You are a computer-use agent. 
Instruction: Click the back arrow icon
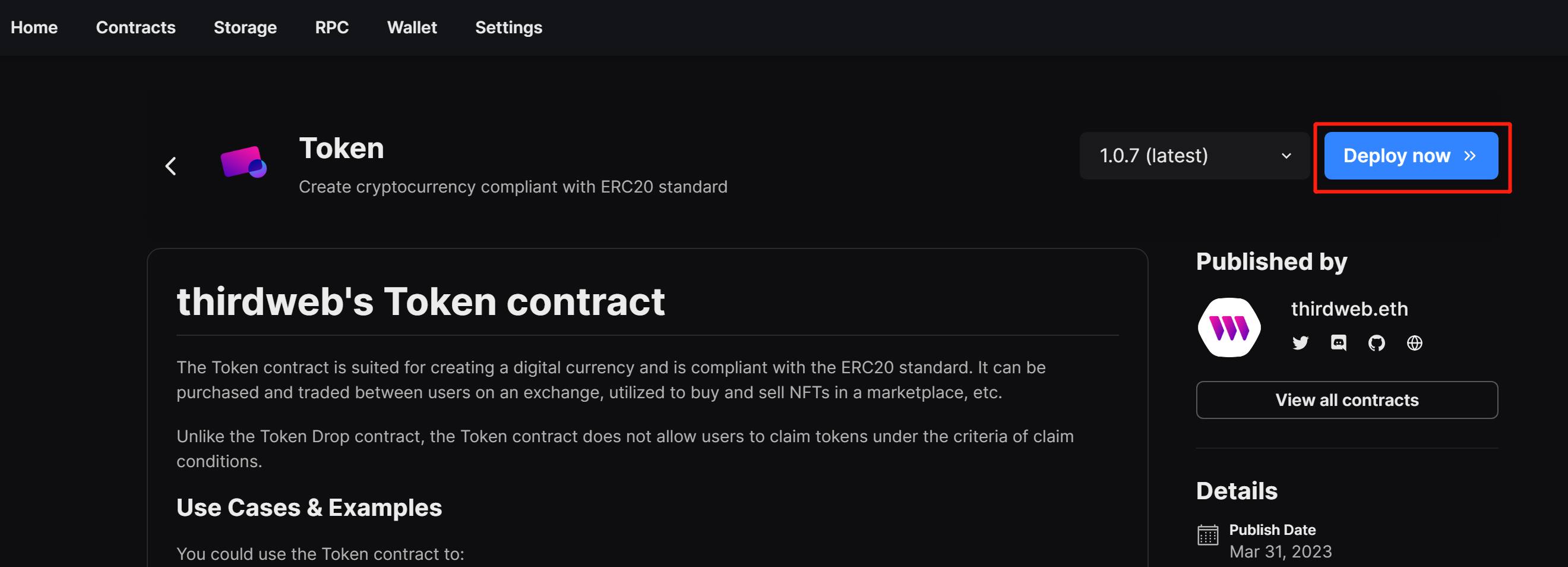tap(171, 166)
